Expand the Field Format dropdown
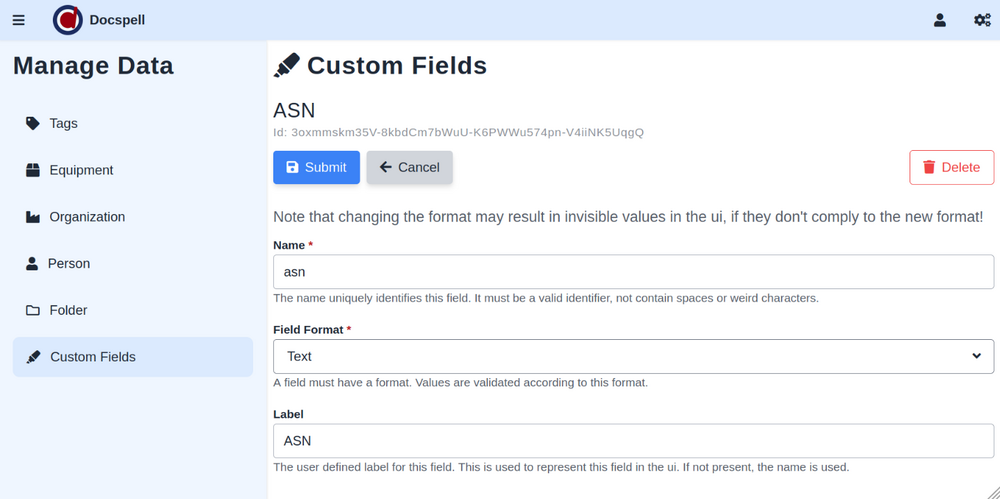Screen dimensions: 1000x499 [x=633, y=356]
